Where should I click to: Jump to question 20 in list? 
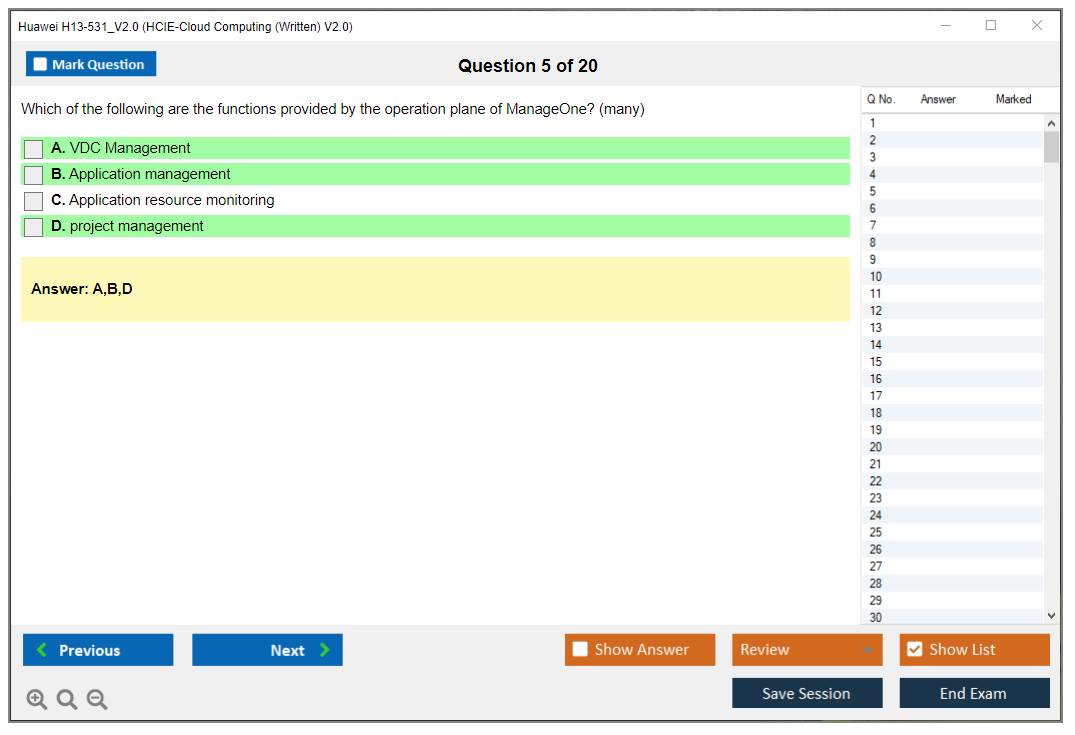coord(876,447)
